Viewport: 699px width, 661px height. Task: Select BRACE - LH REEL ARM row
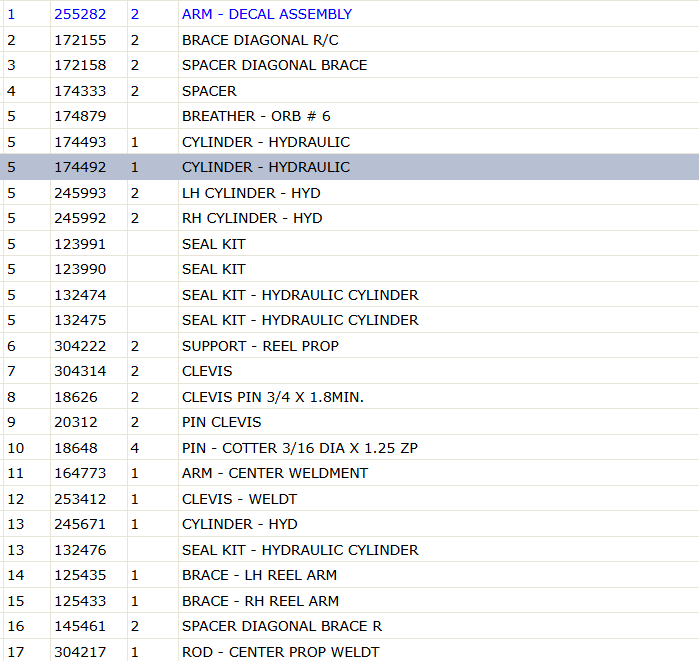tap(350, 575)
